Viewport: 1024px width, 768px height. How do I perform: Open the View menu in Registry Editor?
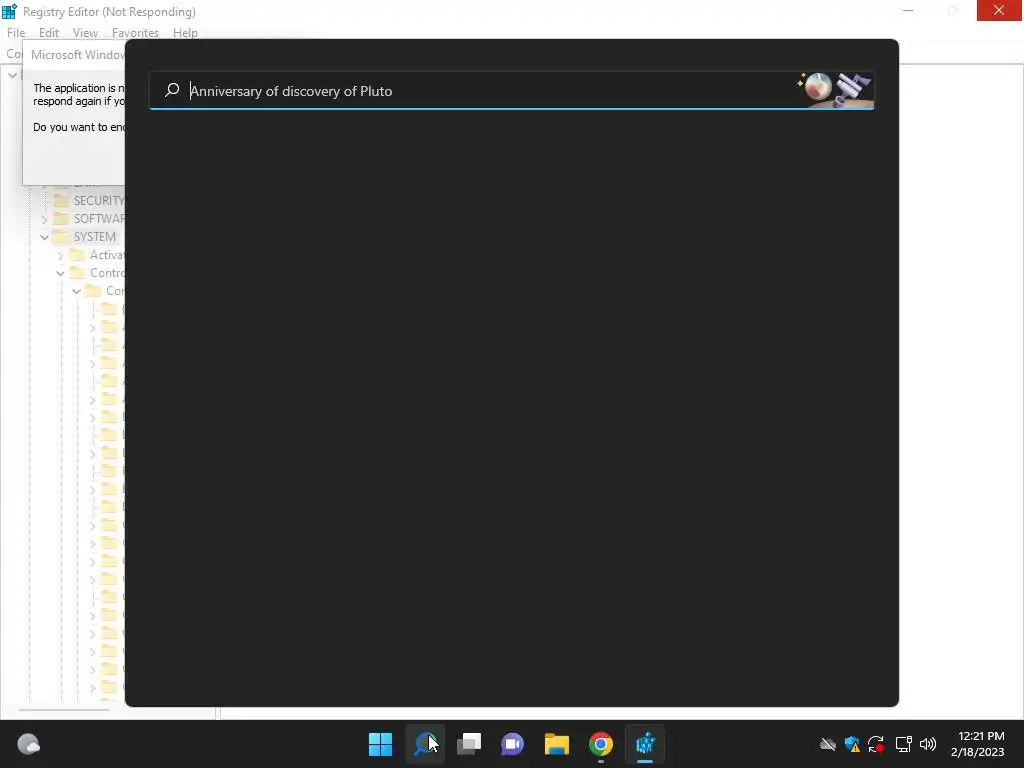click(85, 33)
